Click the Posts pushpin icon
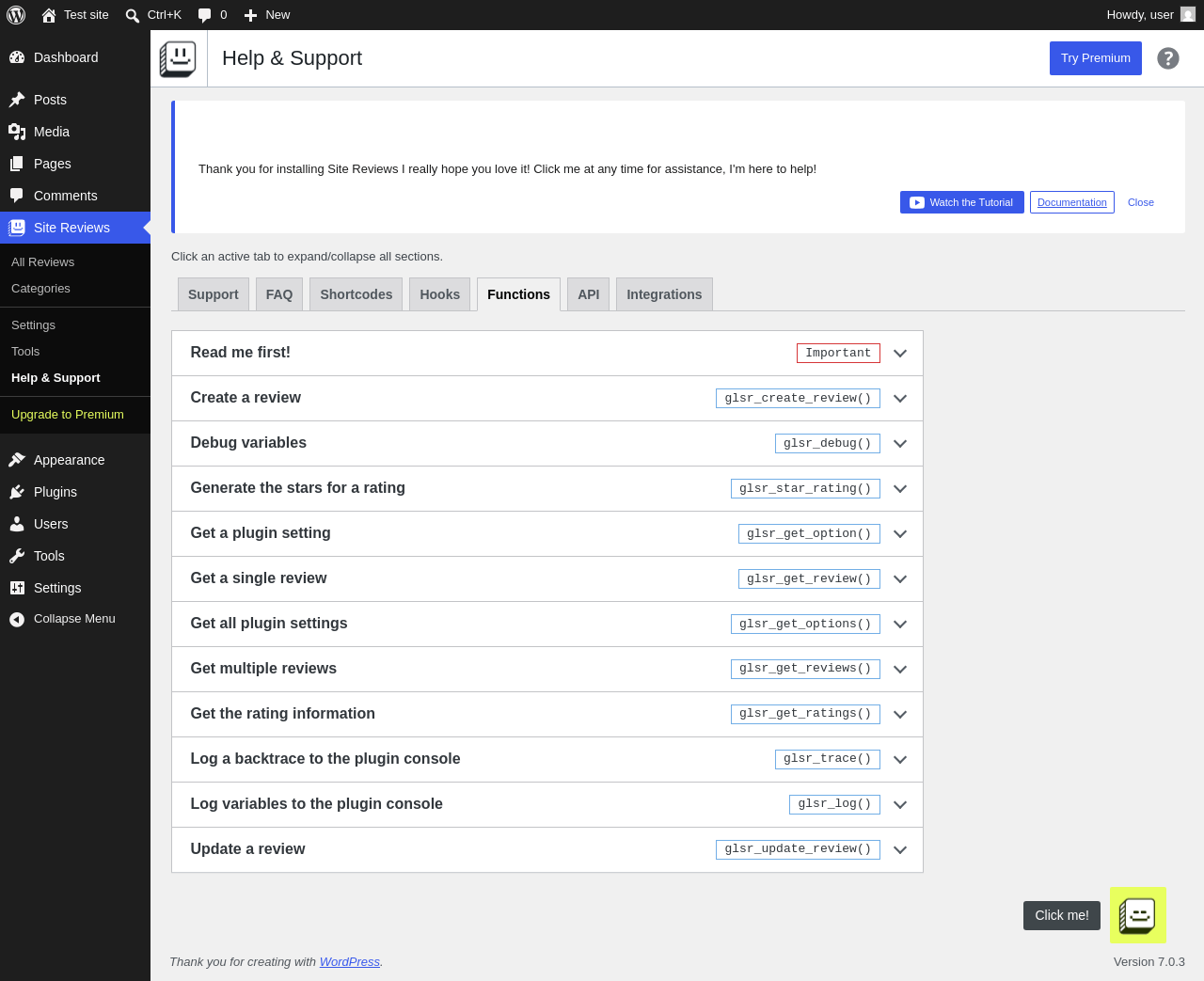Viewport: 1204px width, 981px height. click(x=17, y=100)
